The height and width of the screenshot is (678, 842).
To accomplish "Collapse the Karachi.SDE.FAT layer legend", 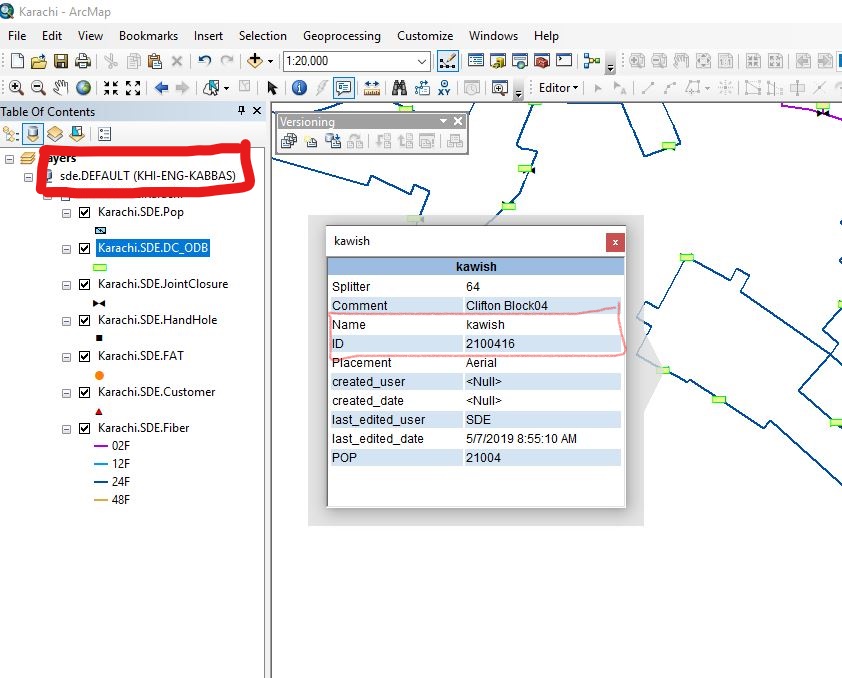I will coord(66,357).
